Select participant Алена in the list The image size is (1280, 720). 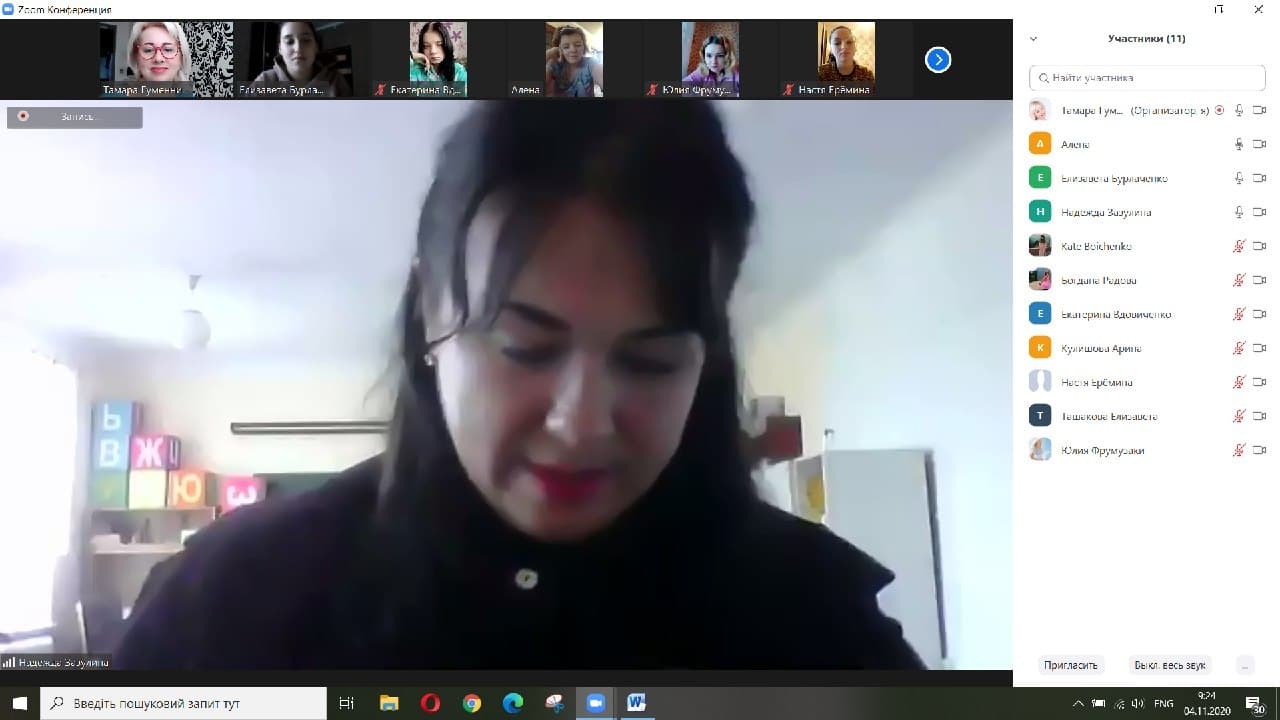(1147, 144)
